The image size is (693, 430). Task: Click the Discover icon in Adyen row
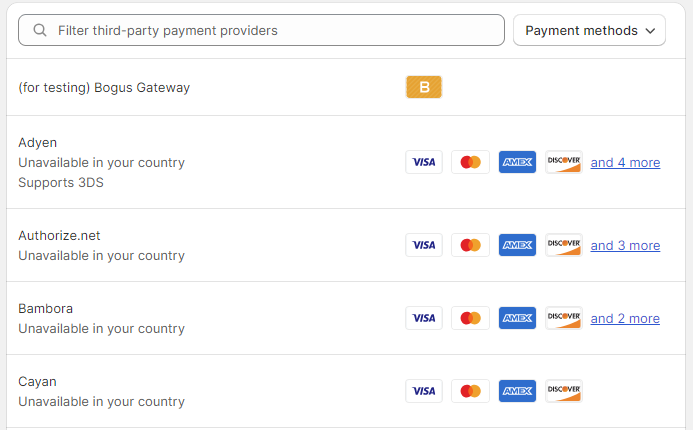click(564, 162)
